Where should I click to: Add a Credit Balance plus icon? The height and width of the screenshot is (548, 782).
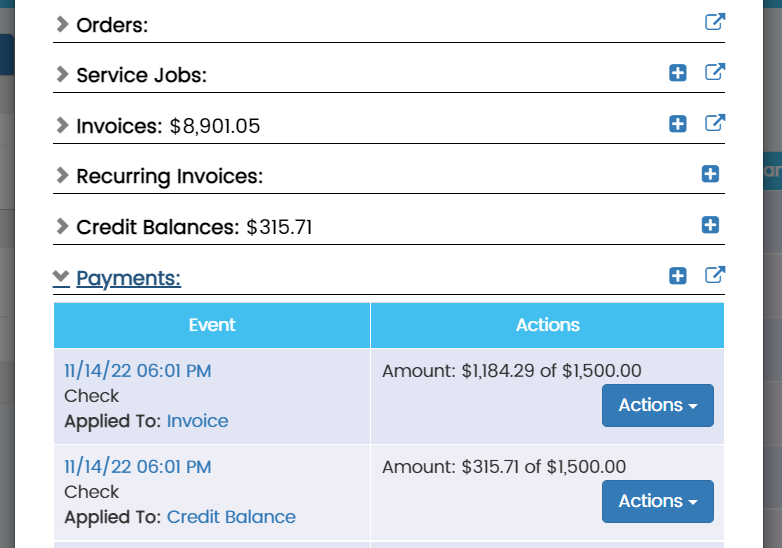click(710, 225)
